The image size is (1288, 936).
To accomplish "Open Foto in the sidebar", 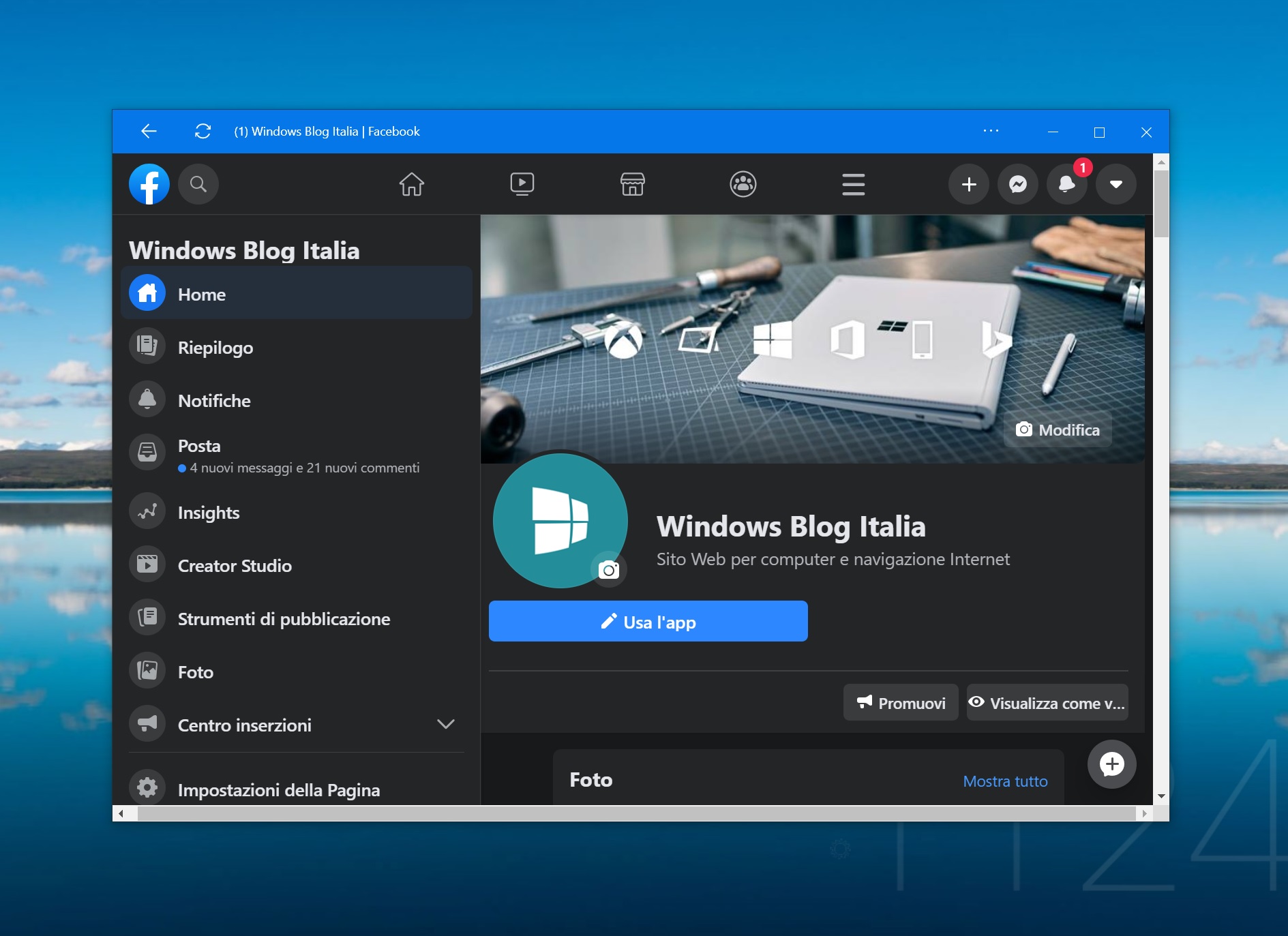I will [297, 671].
